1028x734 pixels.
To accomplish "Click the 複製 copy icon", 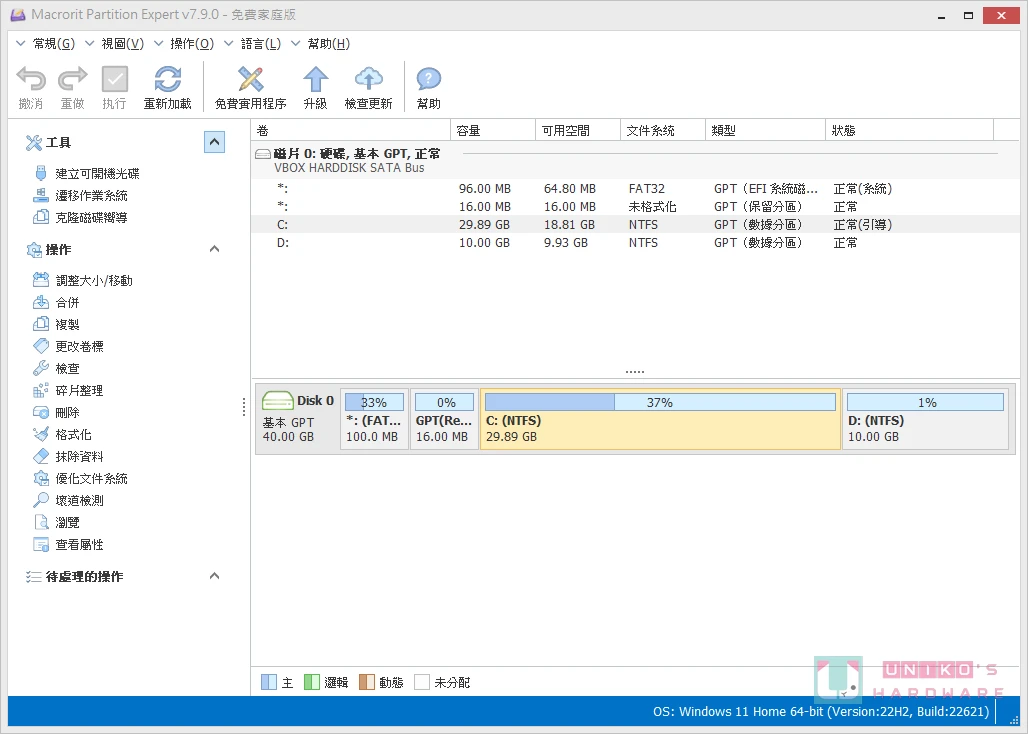I will [x=41, y=324].
